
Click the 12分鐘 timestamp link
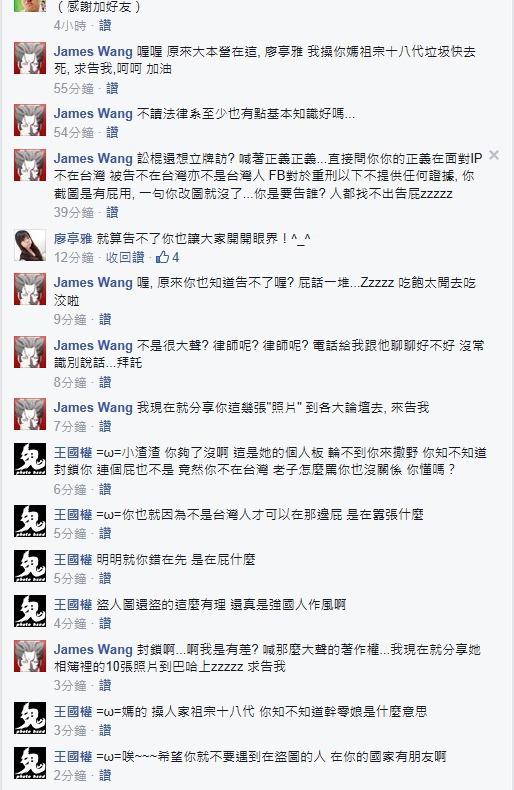(x=74, y=257)
